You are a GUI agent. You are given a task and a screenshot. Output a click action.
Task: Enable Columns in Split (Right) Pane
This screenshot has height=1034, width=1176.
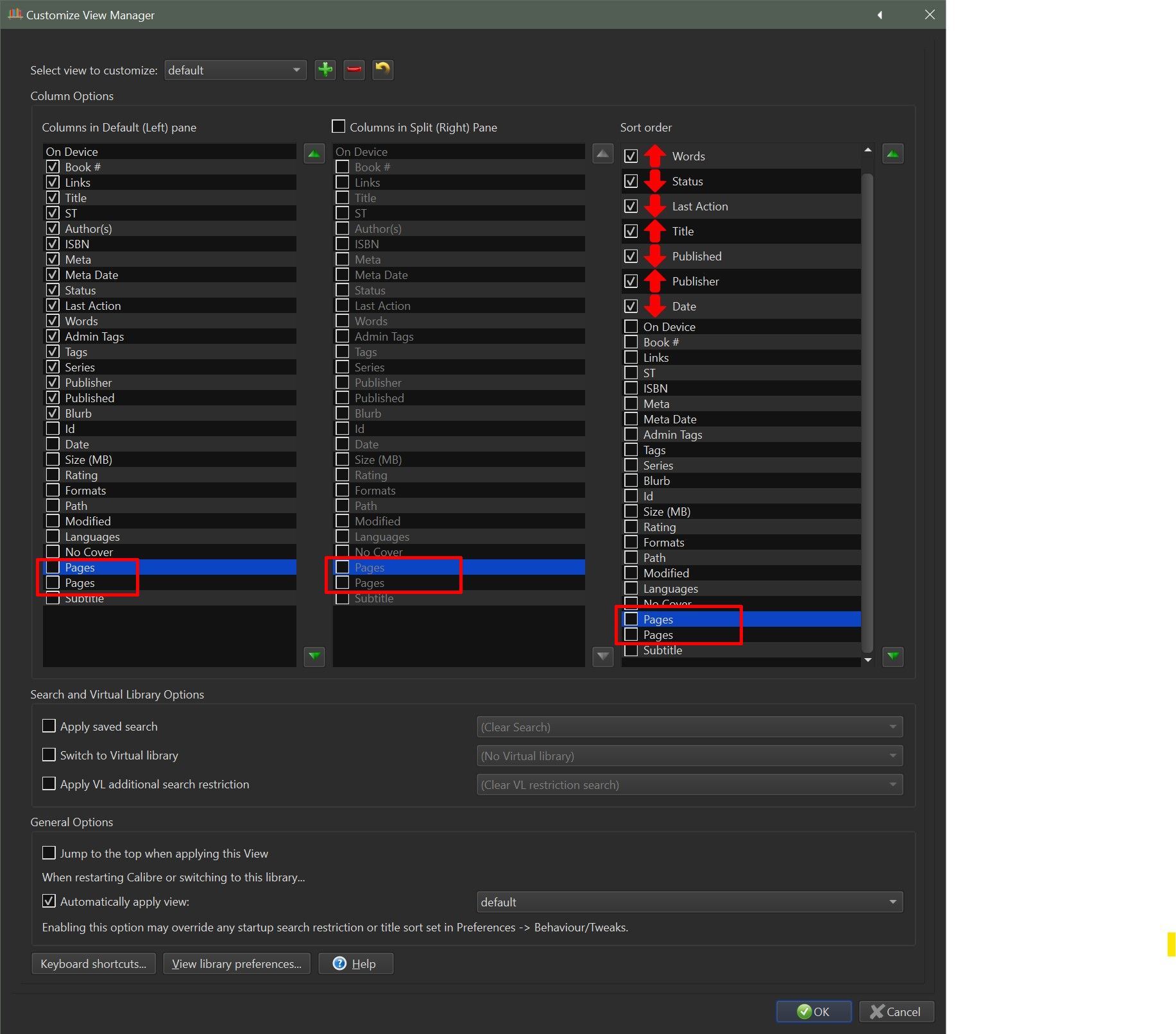click(339, 126)
